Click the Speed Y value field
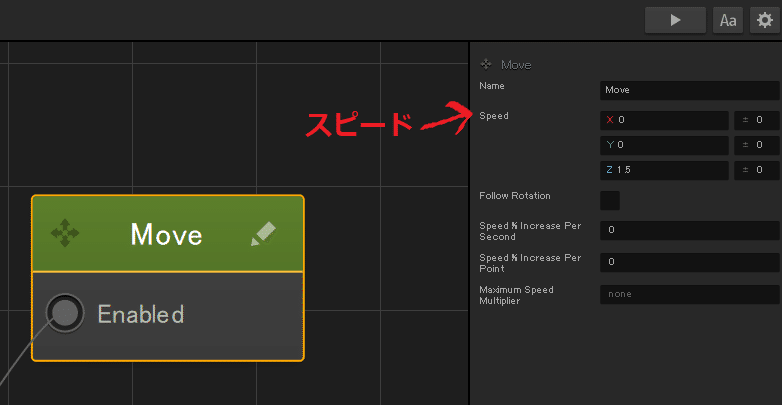This screenshot has width=782, height=405. coord(665,145)
